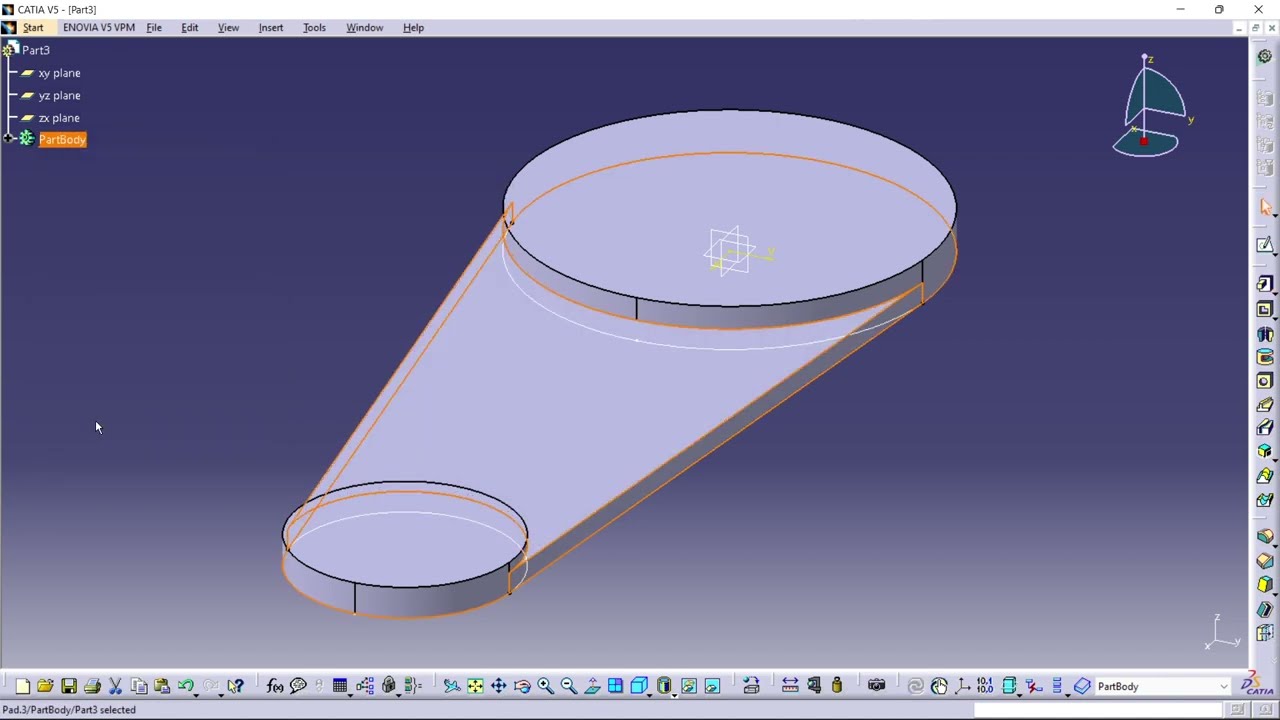The width and height of the screenshot is (1280, 720).
Task: Select the Hole tool in right toolbar
Action: coord(1265,381)
